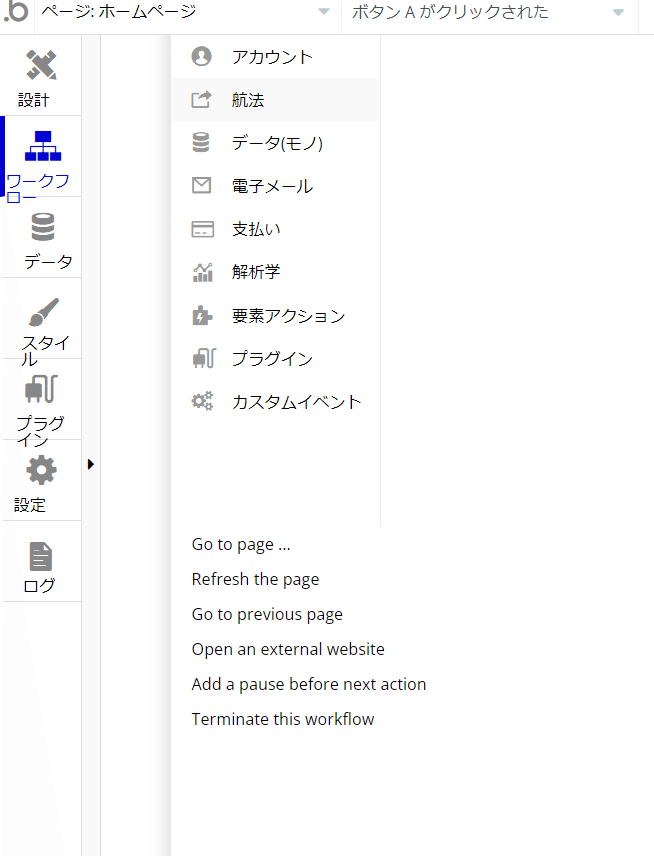Click the カスタムイベント gears icon
Image resolution: width=654 pixels, height=856 pixels.
click(202, 401)
